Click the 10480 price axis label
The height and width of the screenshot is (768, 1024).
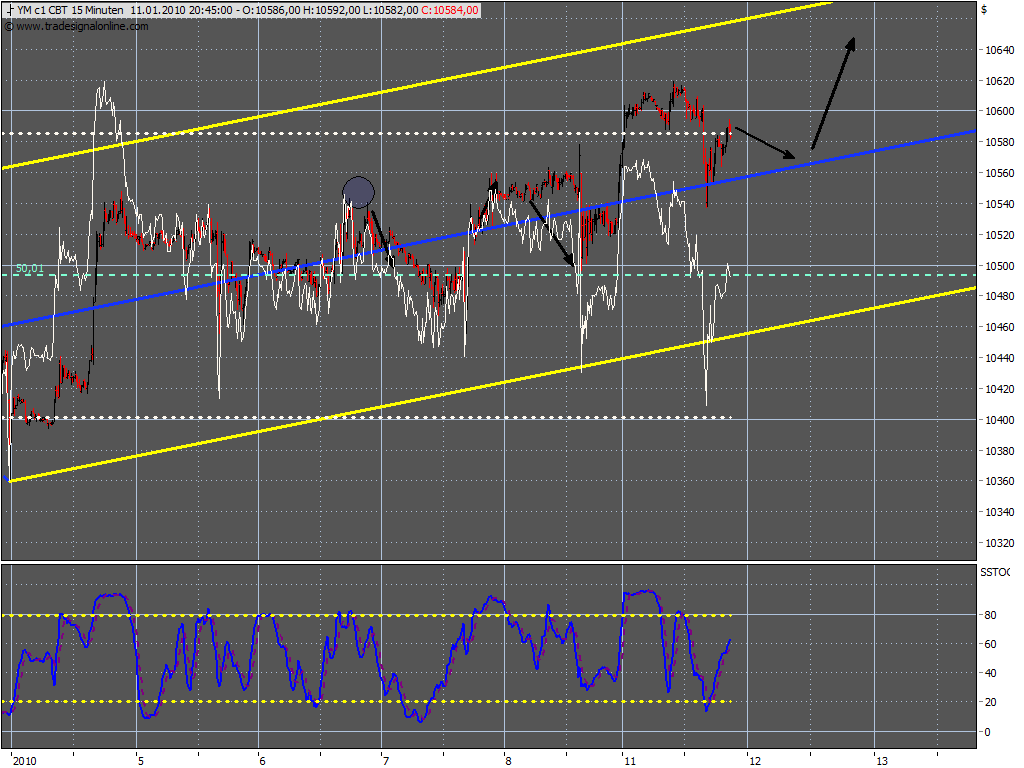point(1000,296)
